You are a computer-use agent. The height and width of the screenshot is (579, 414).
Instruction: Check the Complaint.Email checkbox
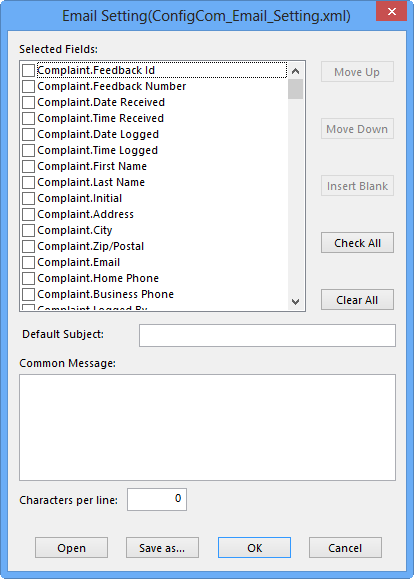pos(28,262)
